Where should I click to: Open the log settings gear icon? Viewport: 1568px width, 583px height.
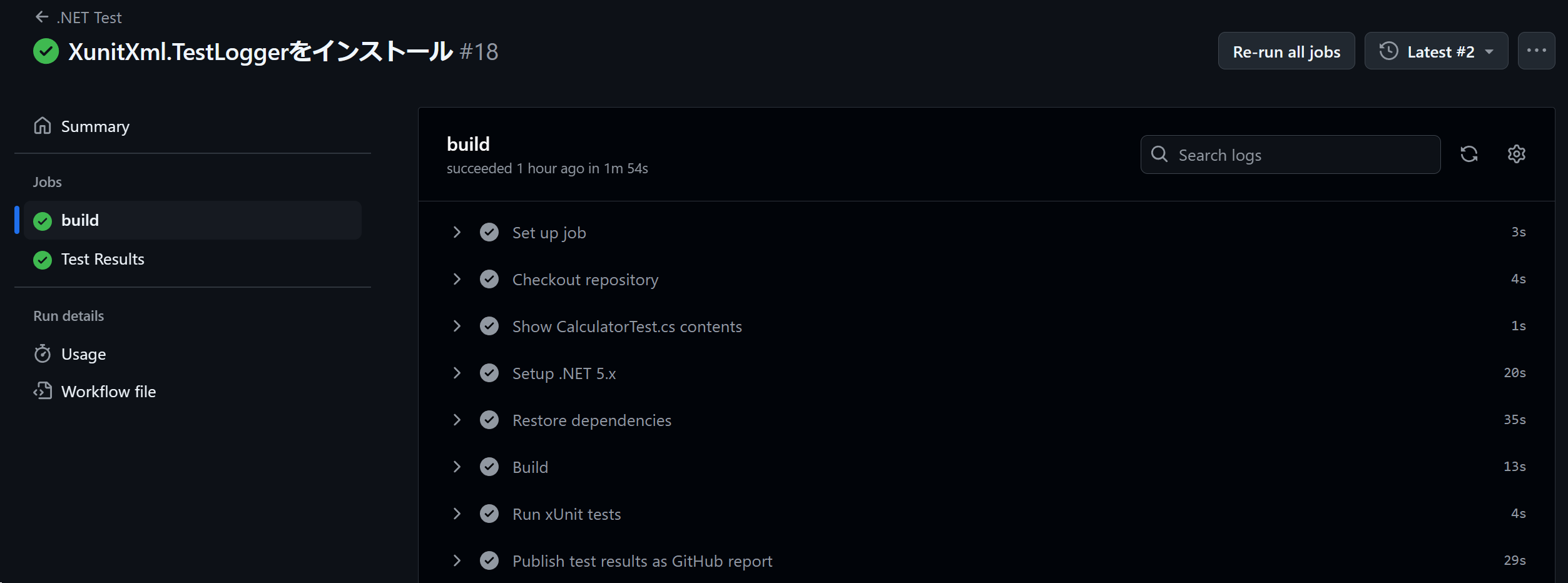pyautogui.click(x=1516, y=154)
